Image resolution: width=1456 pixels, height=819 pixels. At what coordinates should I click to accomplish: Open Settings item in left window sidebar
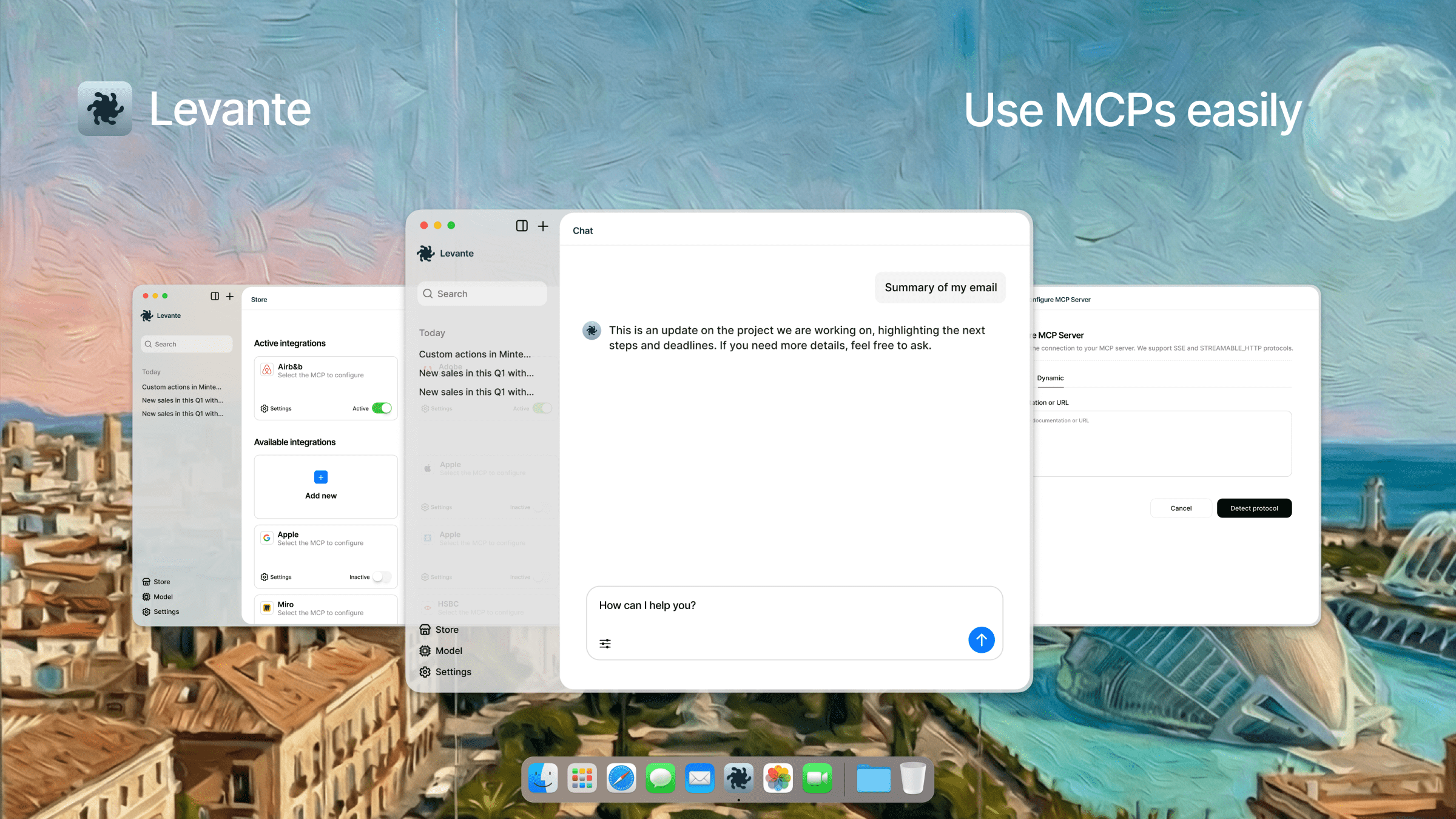tap(161, 612)
